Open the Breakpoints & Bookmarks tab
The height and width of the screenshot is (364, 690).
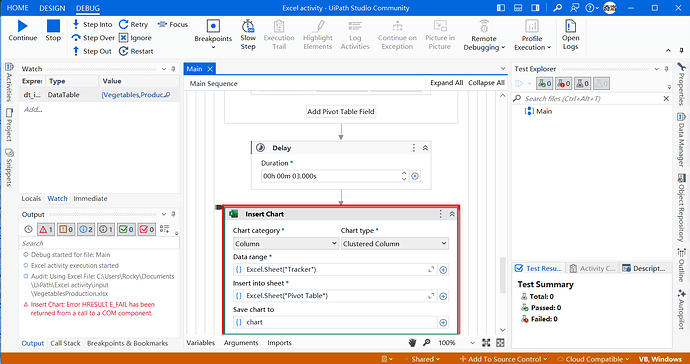[127, 343]
